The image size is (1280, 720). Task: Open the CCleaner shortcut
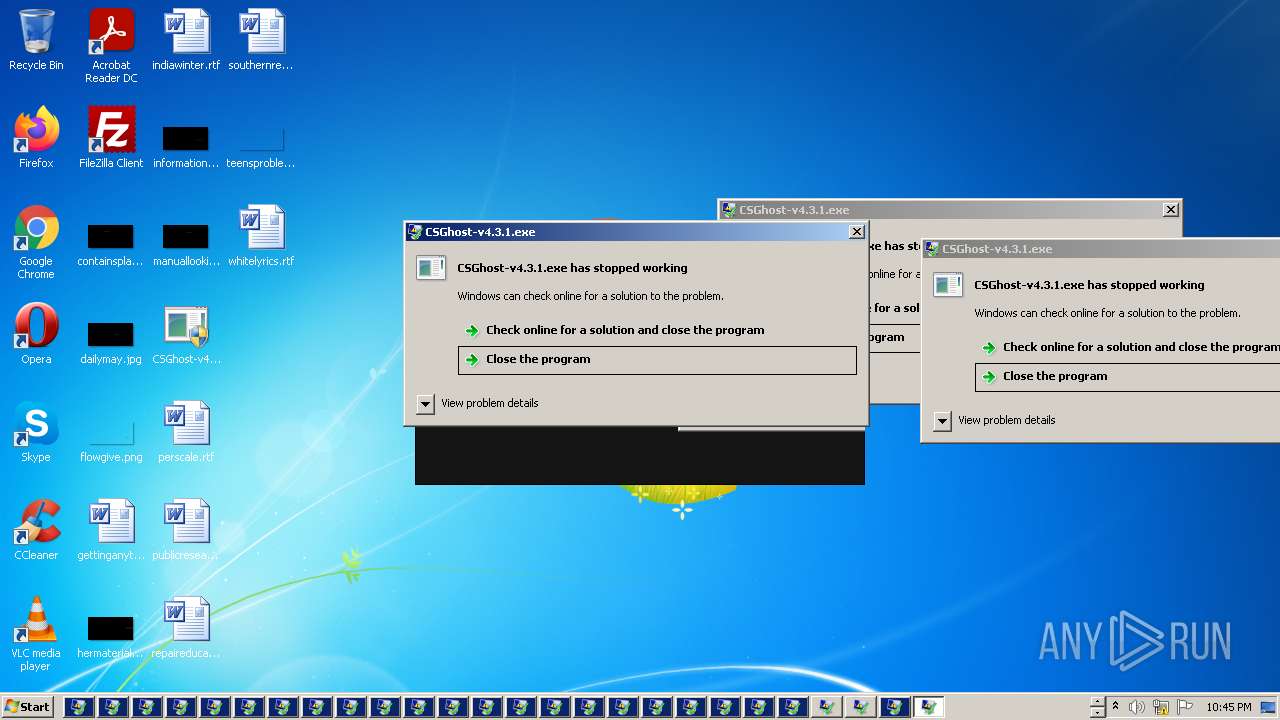(x=36, y=530)
